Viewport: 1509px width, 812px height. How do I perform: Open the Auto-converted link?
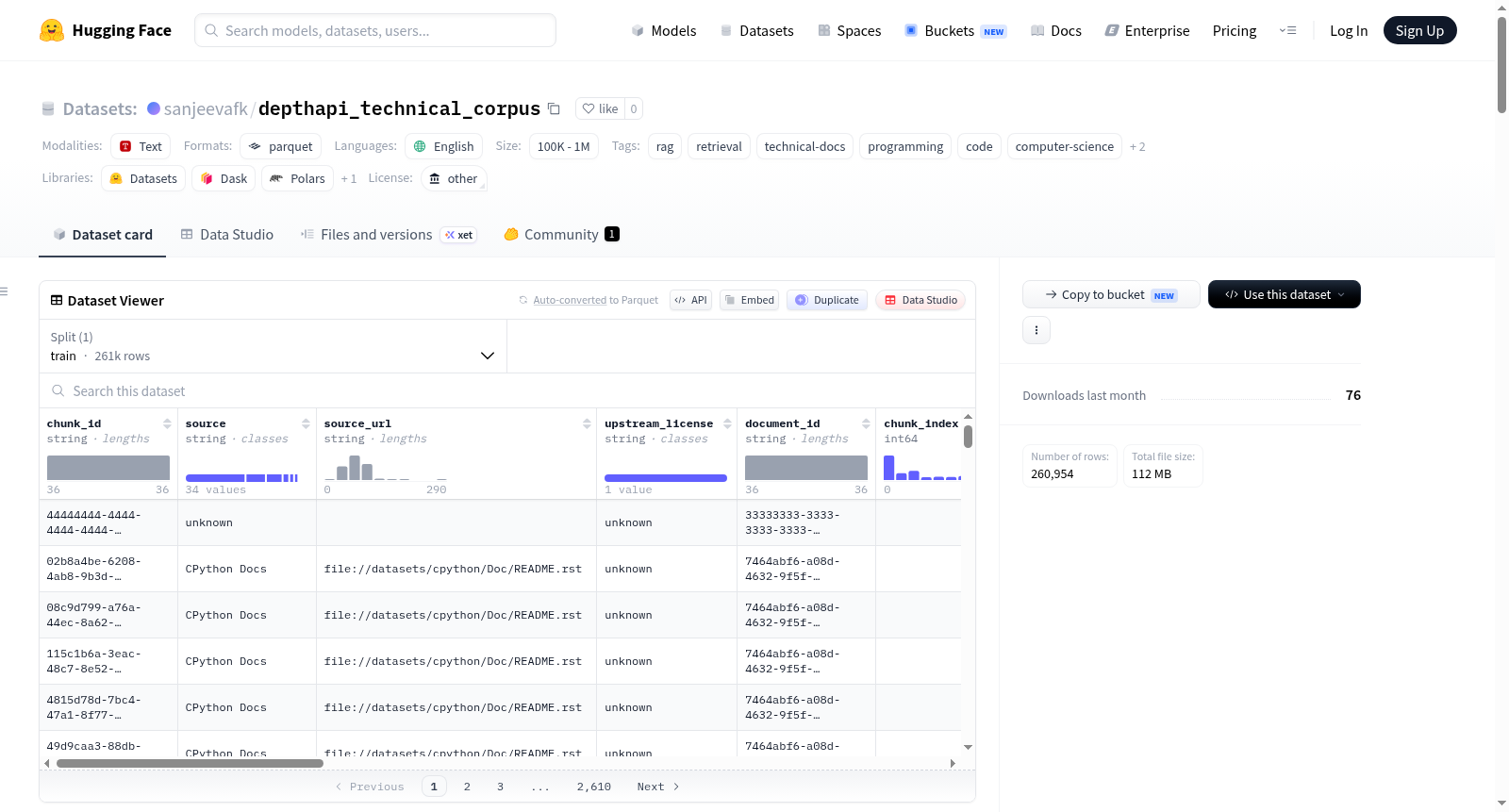pyautogui.click(x=570, y=300)
